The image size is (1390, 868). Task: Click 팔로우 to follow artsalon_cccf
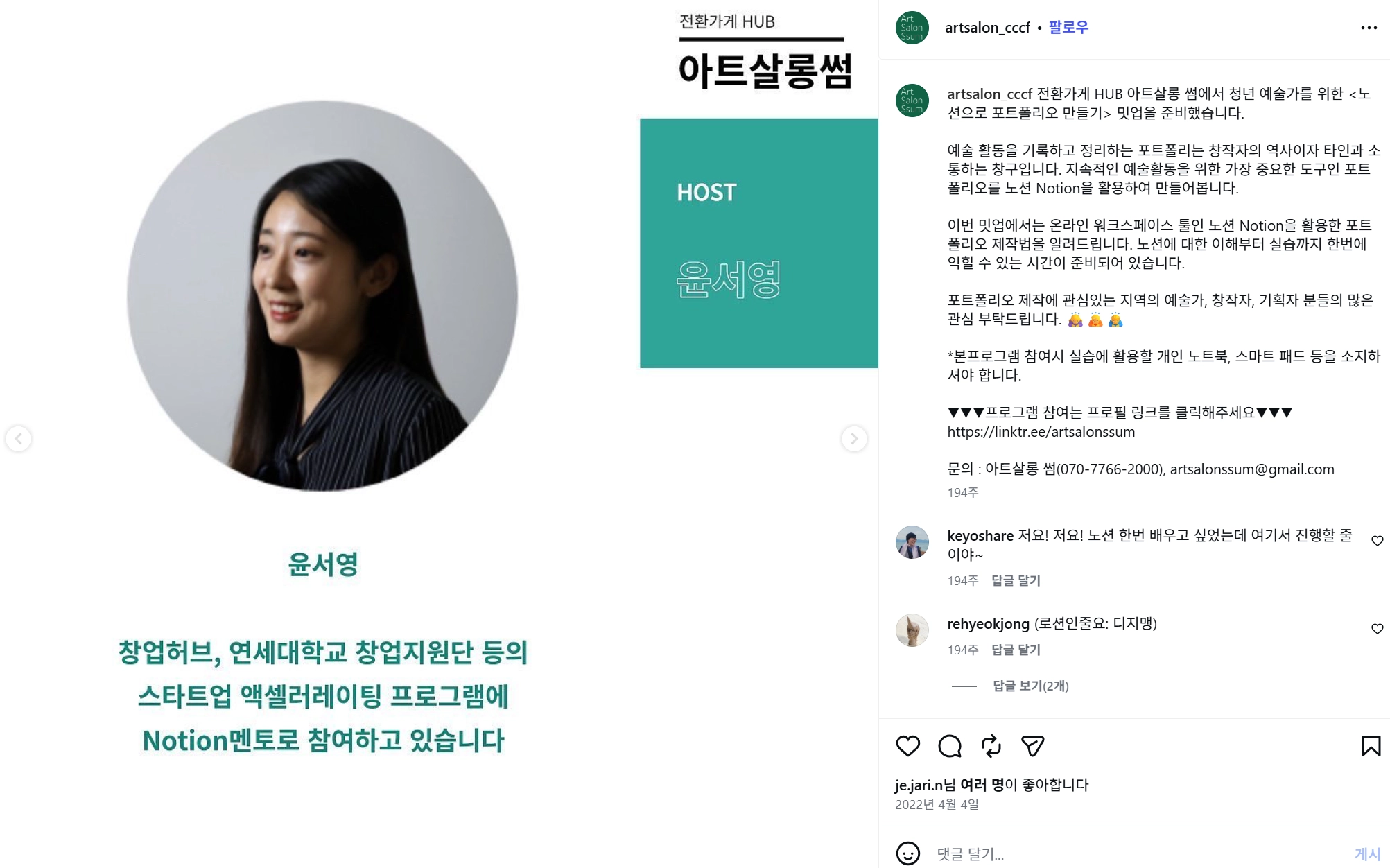coord(1068,27)
